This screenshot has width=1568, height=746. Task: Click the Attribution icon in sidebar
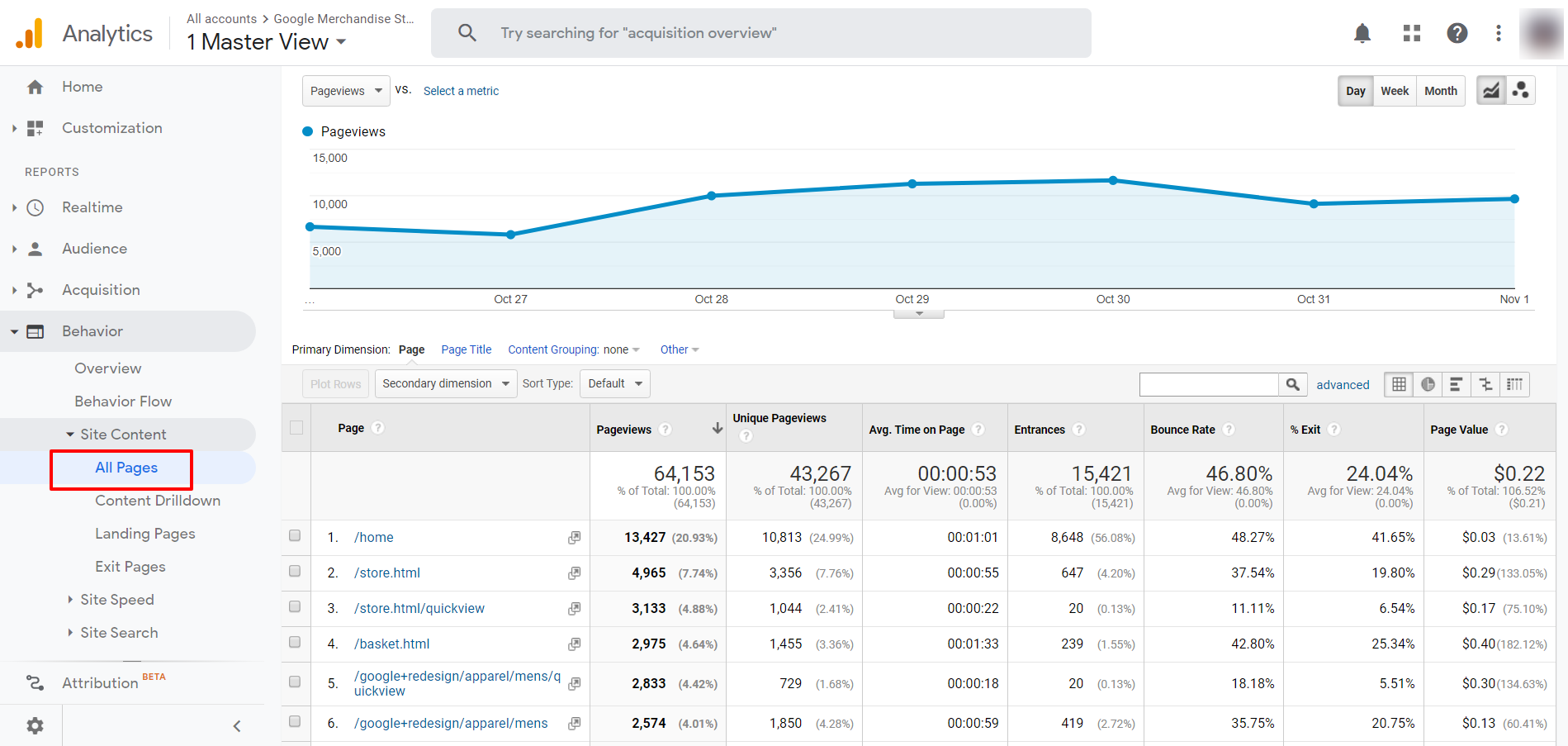[x=35, y=682]
